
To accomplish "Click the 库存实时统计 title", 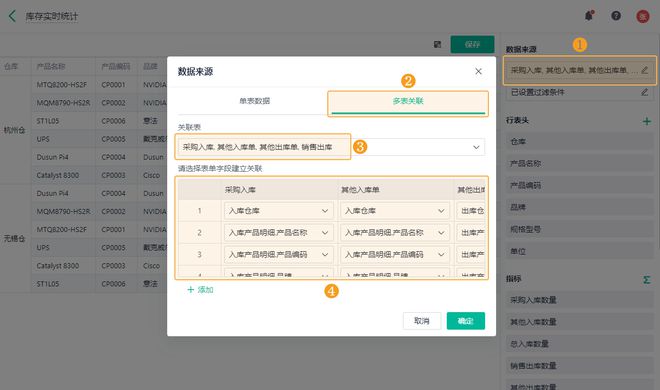I will coord(52,16).
